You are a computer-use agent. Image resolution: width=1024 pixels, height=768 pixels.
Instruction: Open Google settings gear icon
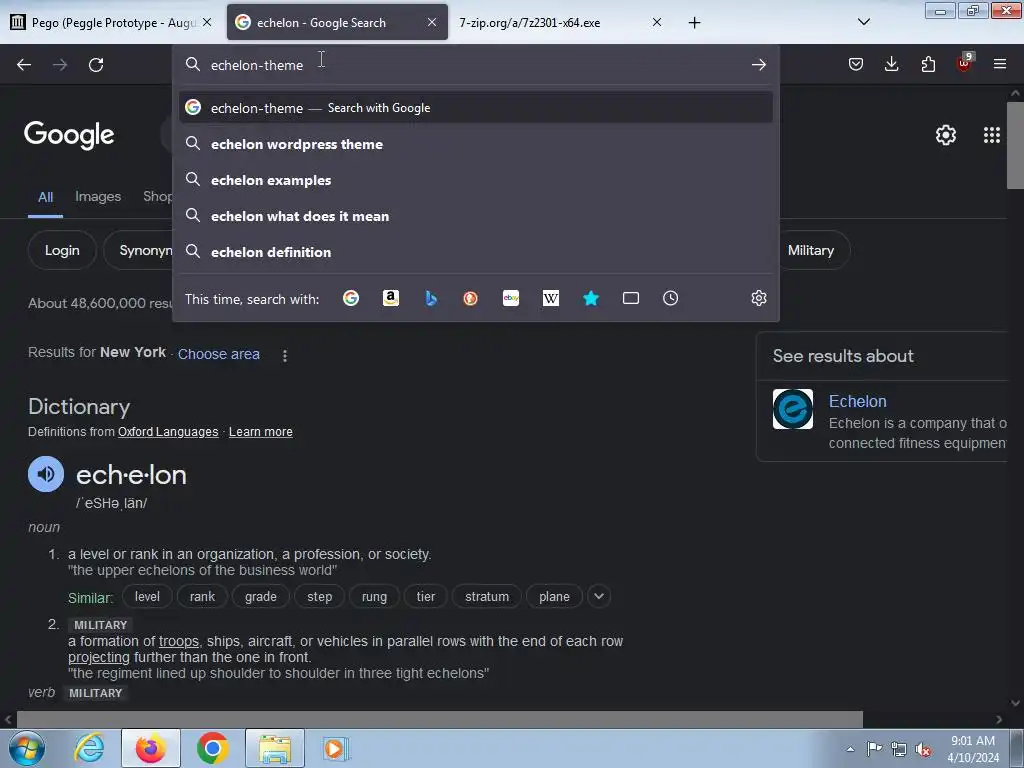946,135
